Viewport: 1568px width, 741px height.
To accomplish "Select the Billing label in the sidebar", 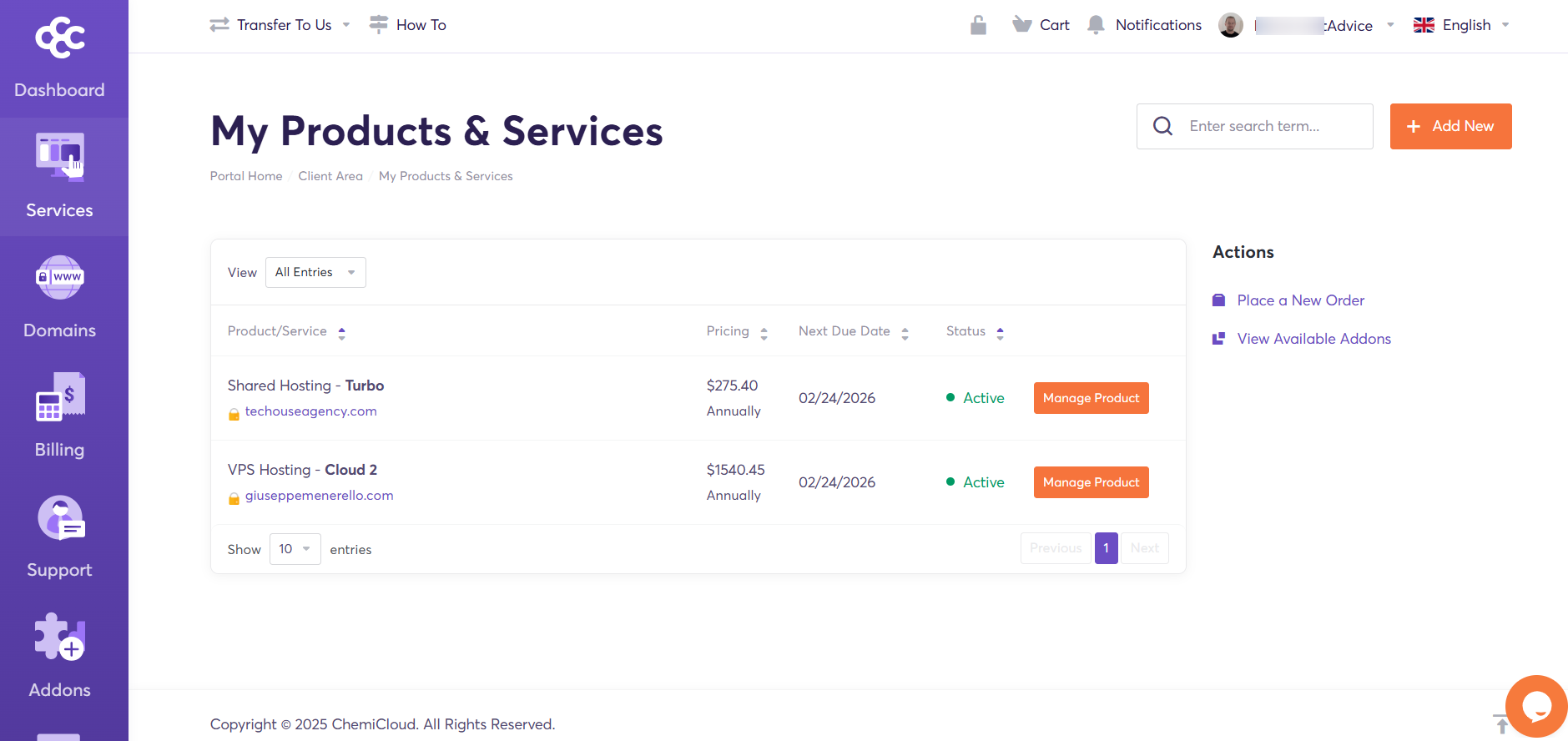I will click(59, 450).
